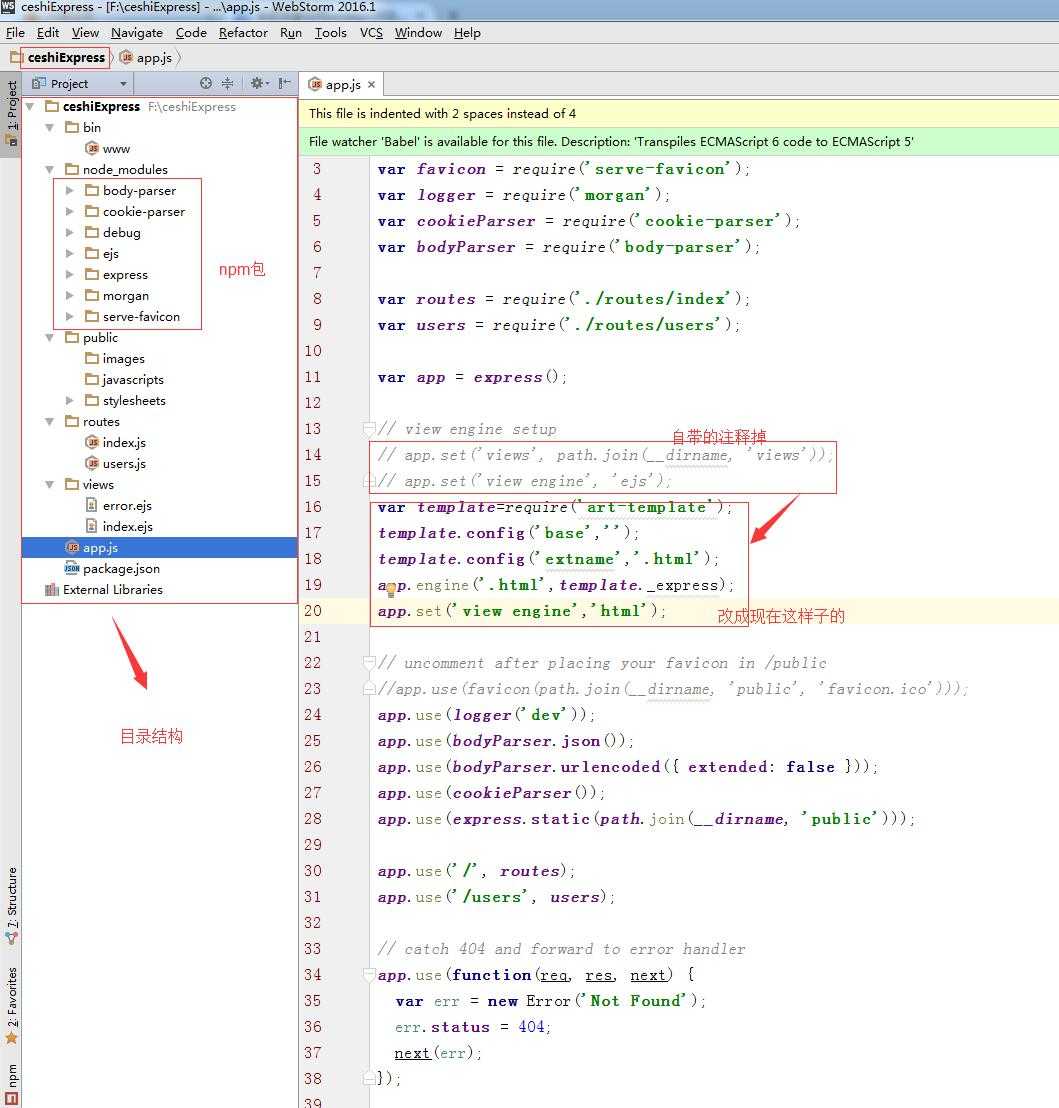Toggle code fold marker on line 22

(x=369, y=662)
